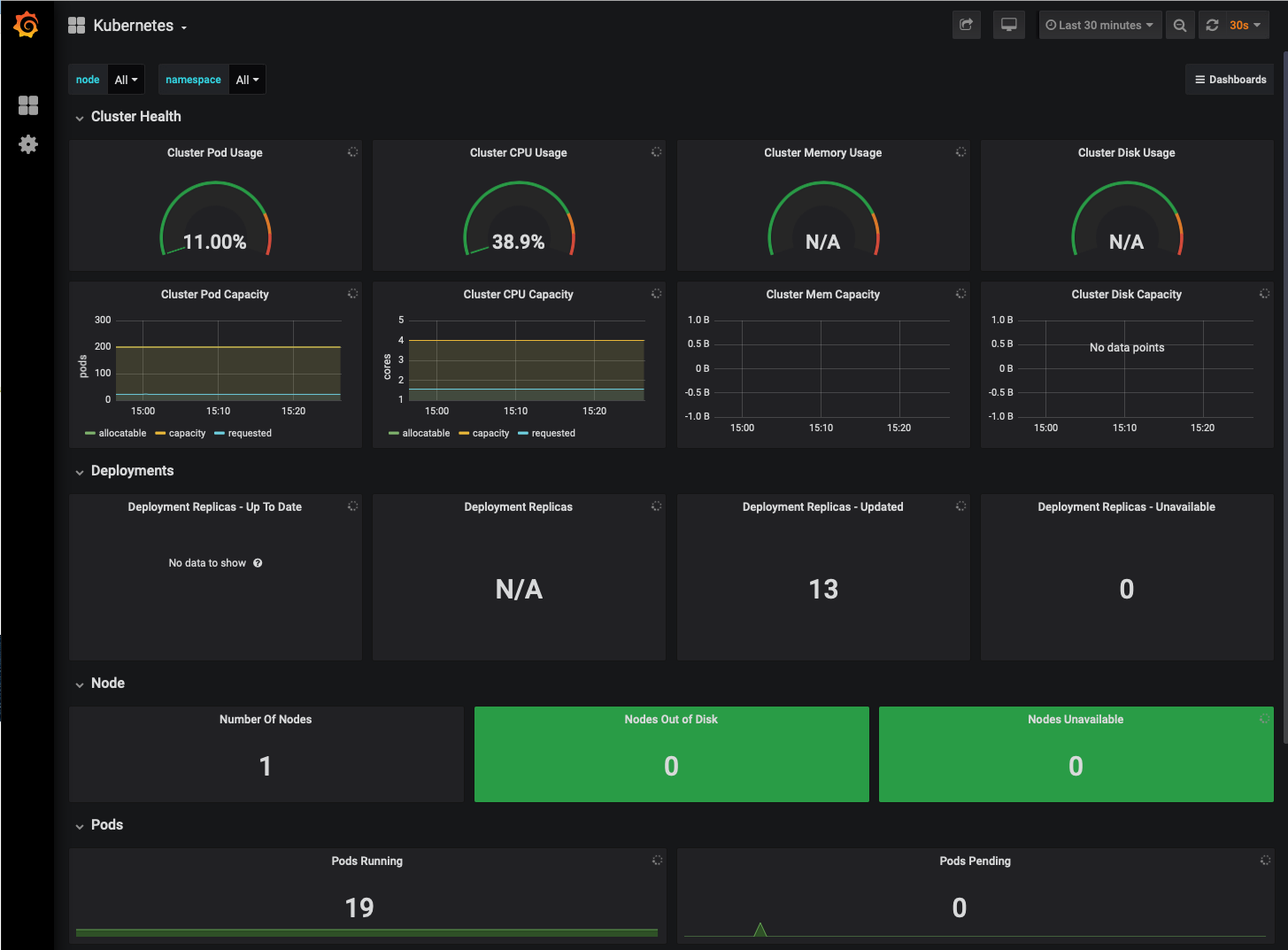Toggle the capacity series in CPU Capacity legend
Image resolution: width=1288 pixels, height=950 pixels.
484,434
